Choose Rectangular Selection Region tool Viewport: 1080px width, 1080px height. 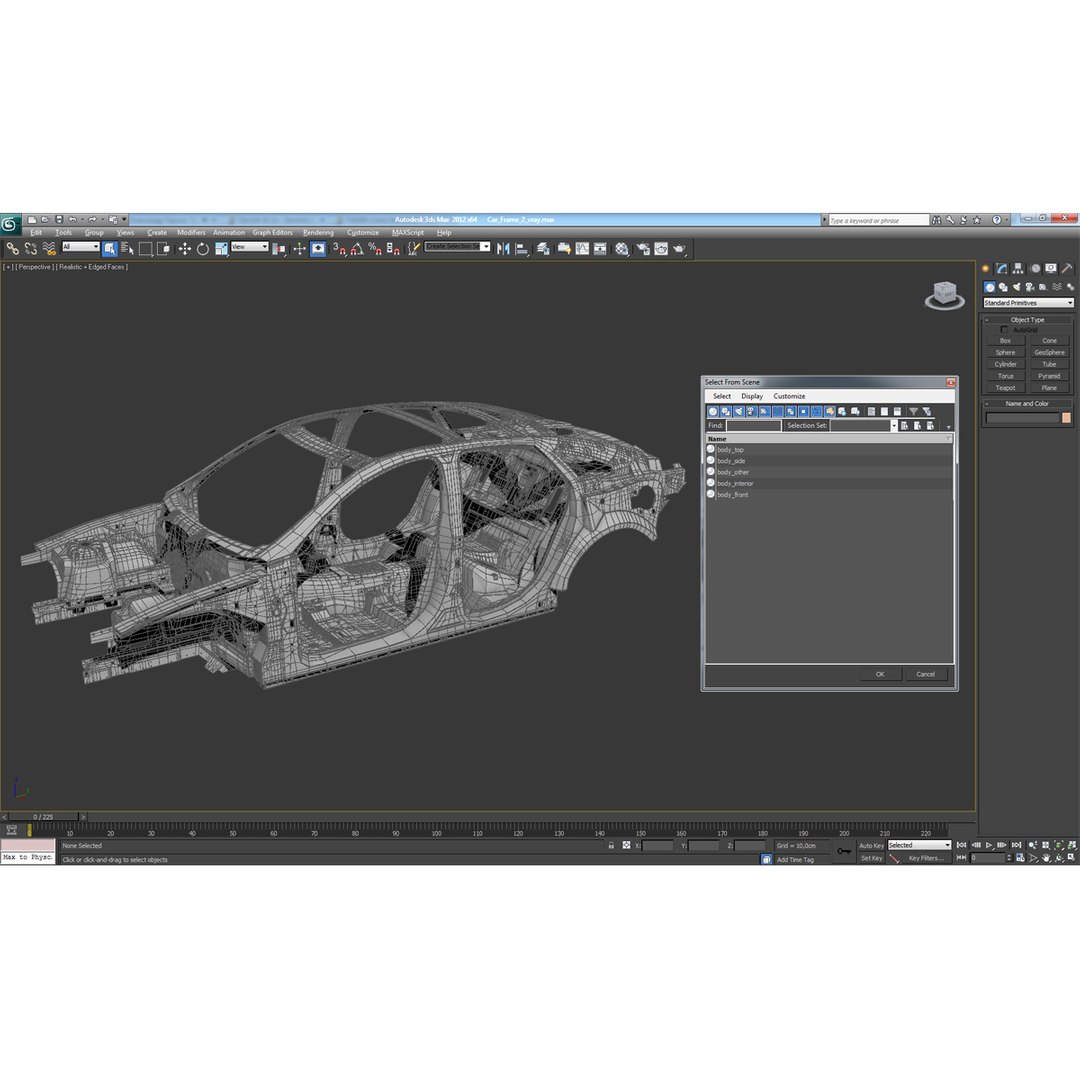pyautogui.click(x=145, y=249)
